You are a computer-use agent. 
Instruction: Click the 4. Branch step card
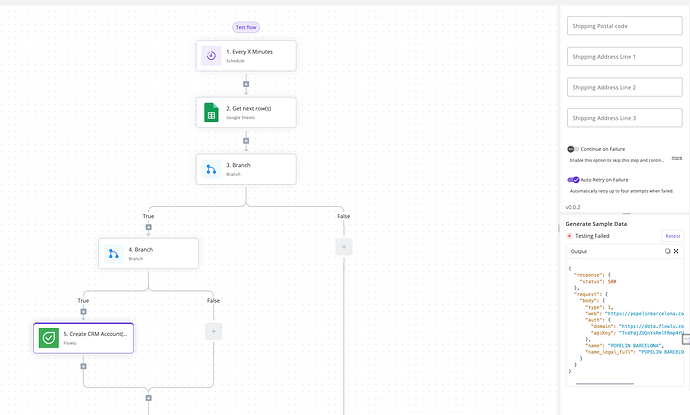[148, 254]
